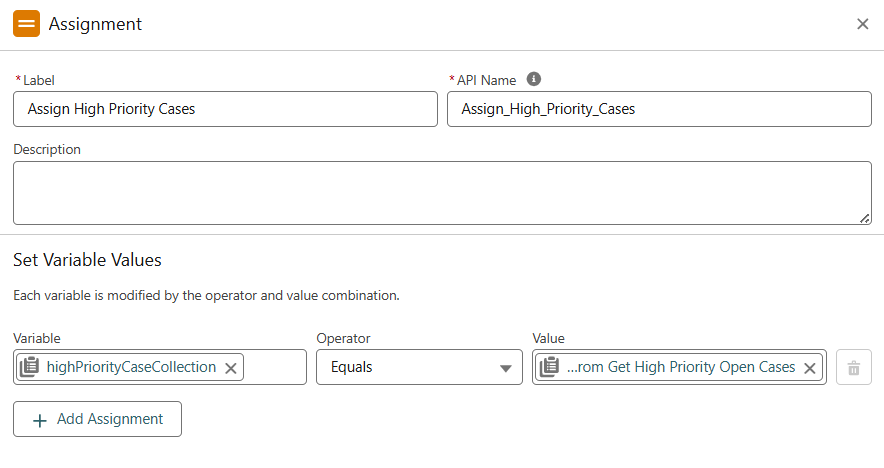Clear the Get High Priority Open Cases value
This screenshot has height=468, width=884.
coord(810,368)
